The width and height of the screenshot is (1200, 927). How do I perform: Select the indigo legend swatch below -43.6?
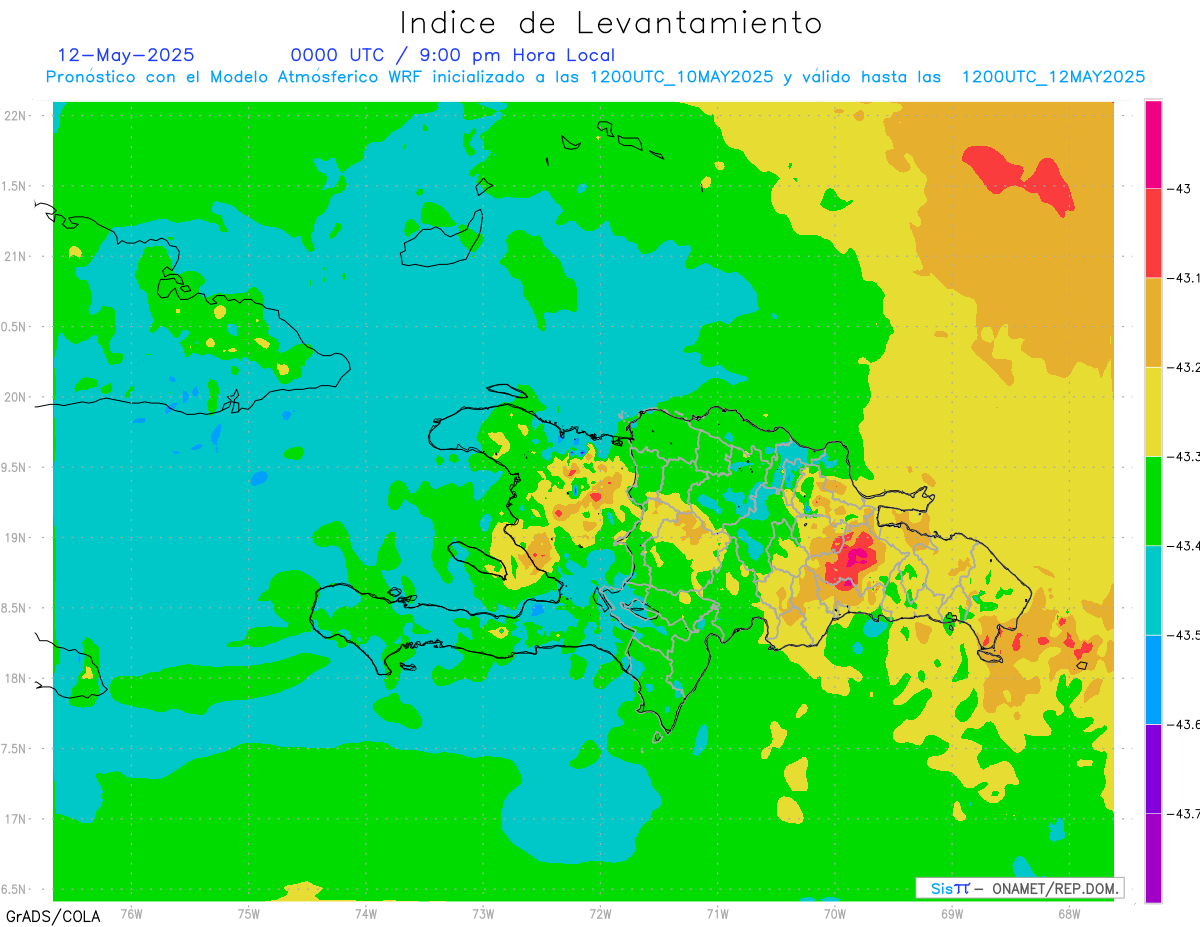pos(1153,768)
